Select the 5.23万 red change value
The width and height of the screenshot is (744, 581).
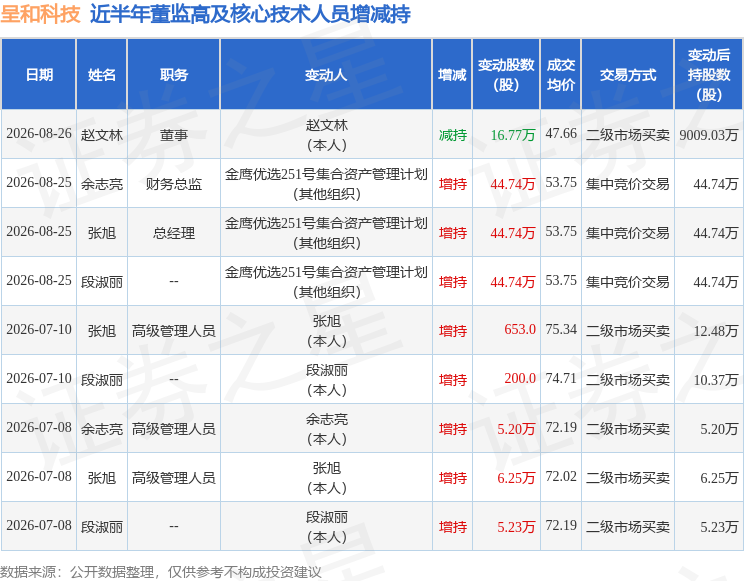point(516,527)
